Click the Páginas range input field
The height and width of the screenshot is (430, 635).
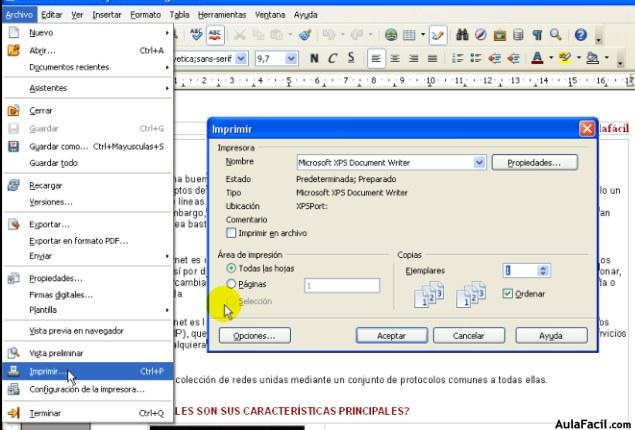(x=342, y=286)
